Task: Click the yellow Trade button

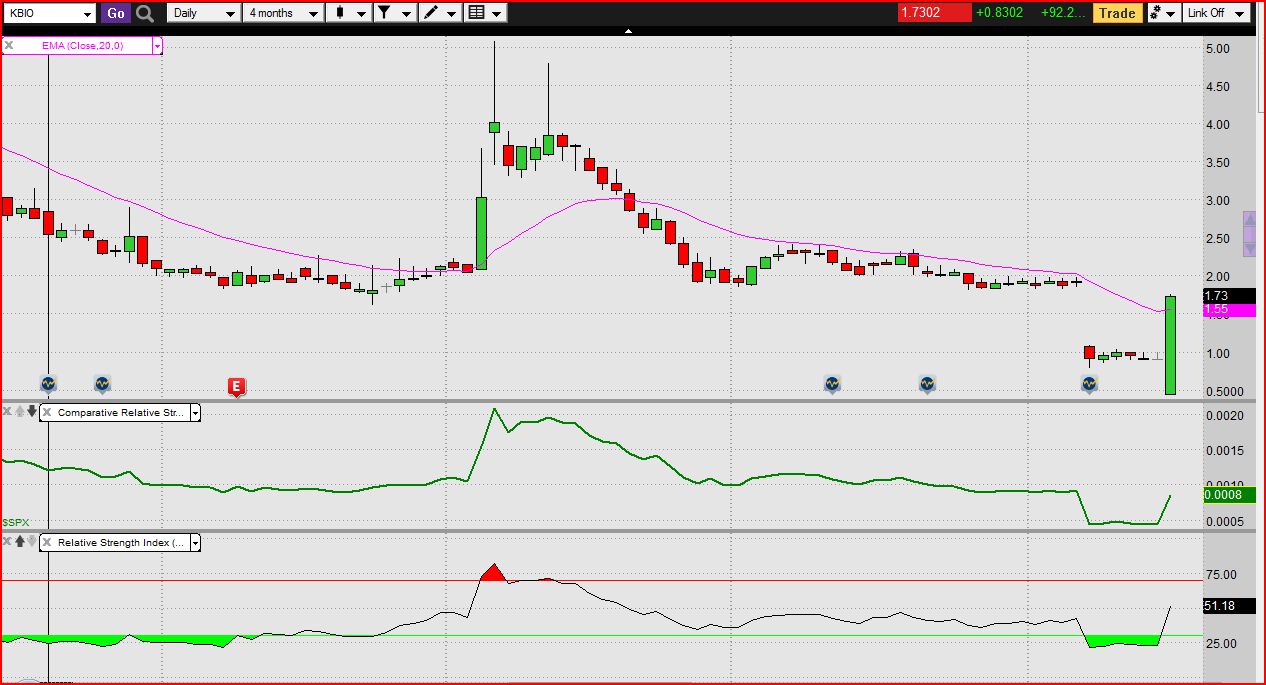Action: pos(1116,13)
